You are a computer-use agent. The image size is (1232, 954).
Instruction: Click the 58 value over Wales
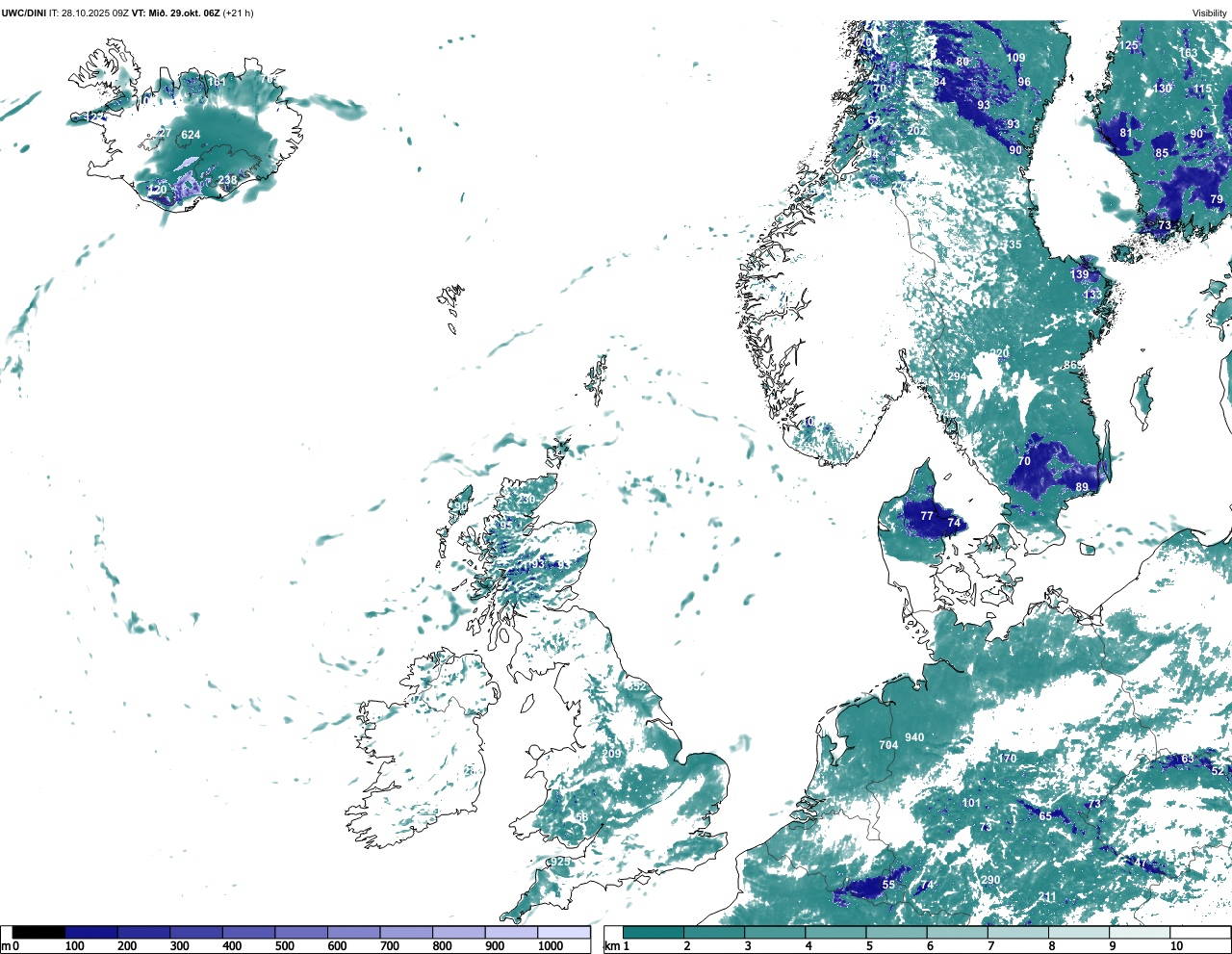click(581, 817)
